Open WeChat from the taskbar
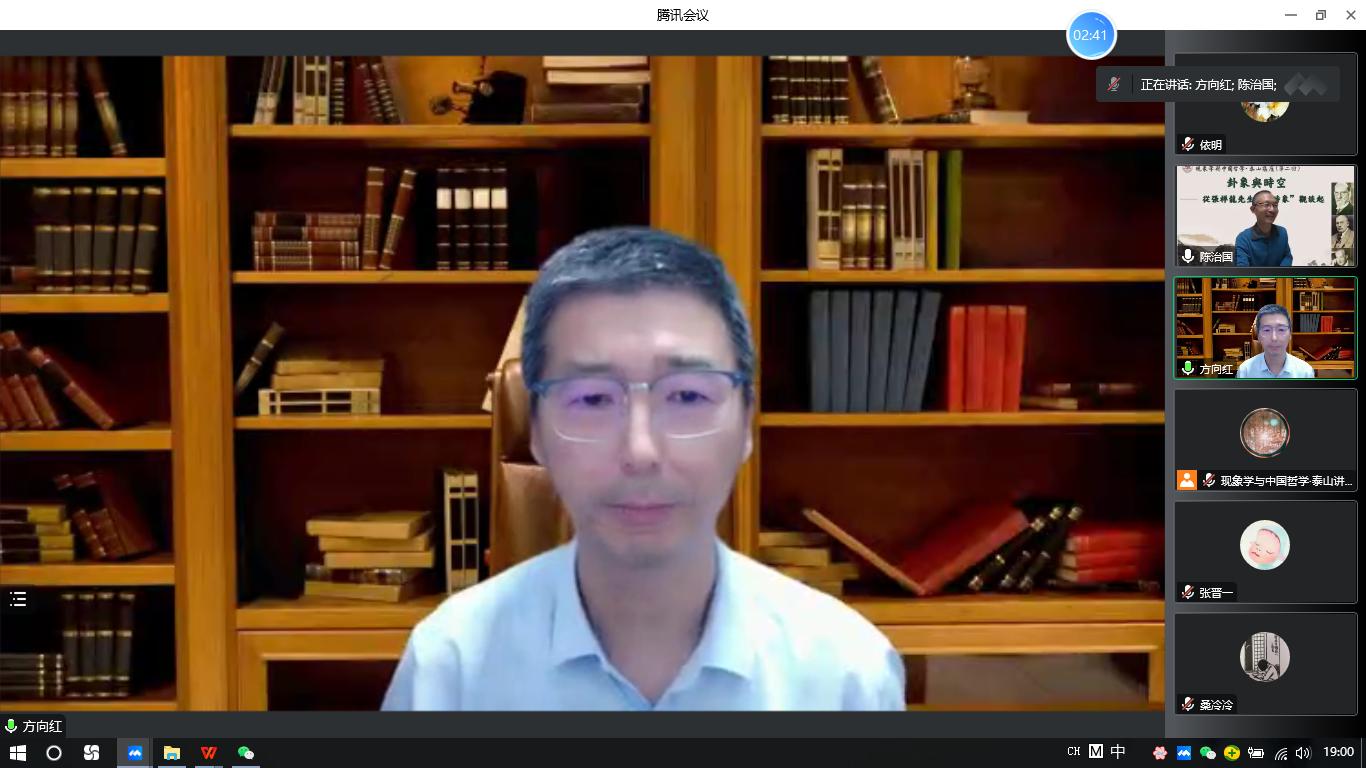This screenshot has width=1366, height=768. (x=246, y=753)
